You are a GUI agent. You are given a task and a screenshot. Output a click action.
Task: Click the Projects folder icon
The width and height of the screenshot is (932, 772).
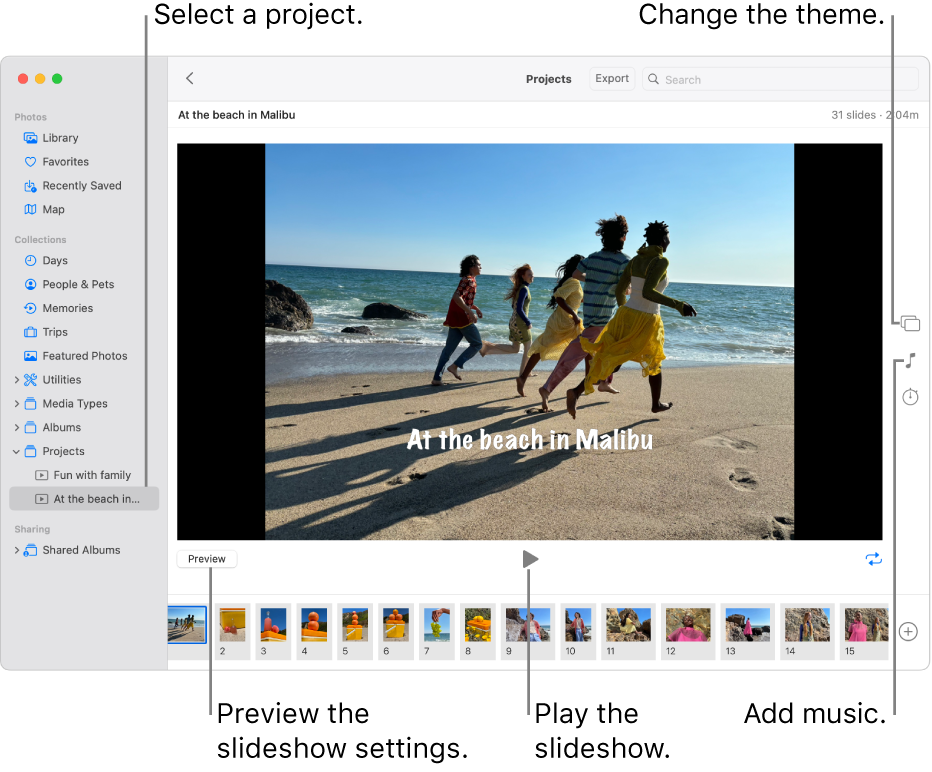tap(30, 451)
